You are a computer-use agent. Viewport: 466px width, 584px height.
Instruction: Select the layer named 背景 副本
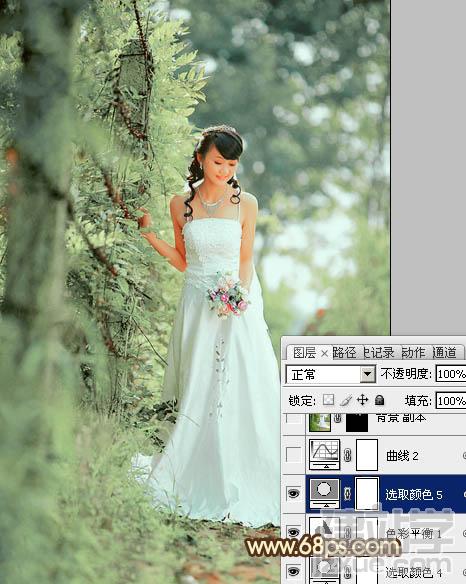tap(401, 418)
